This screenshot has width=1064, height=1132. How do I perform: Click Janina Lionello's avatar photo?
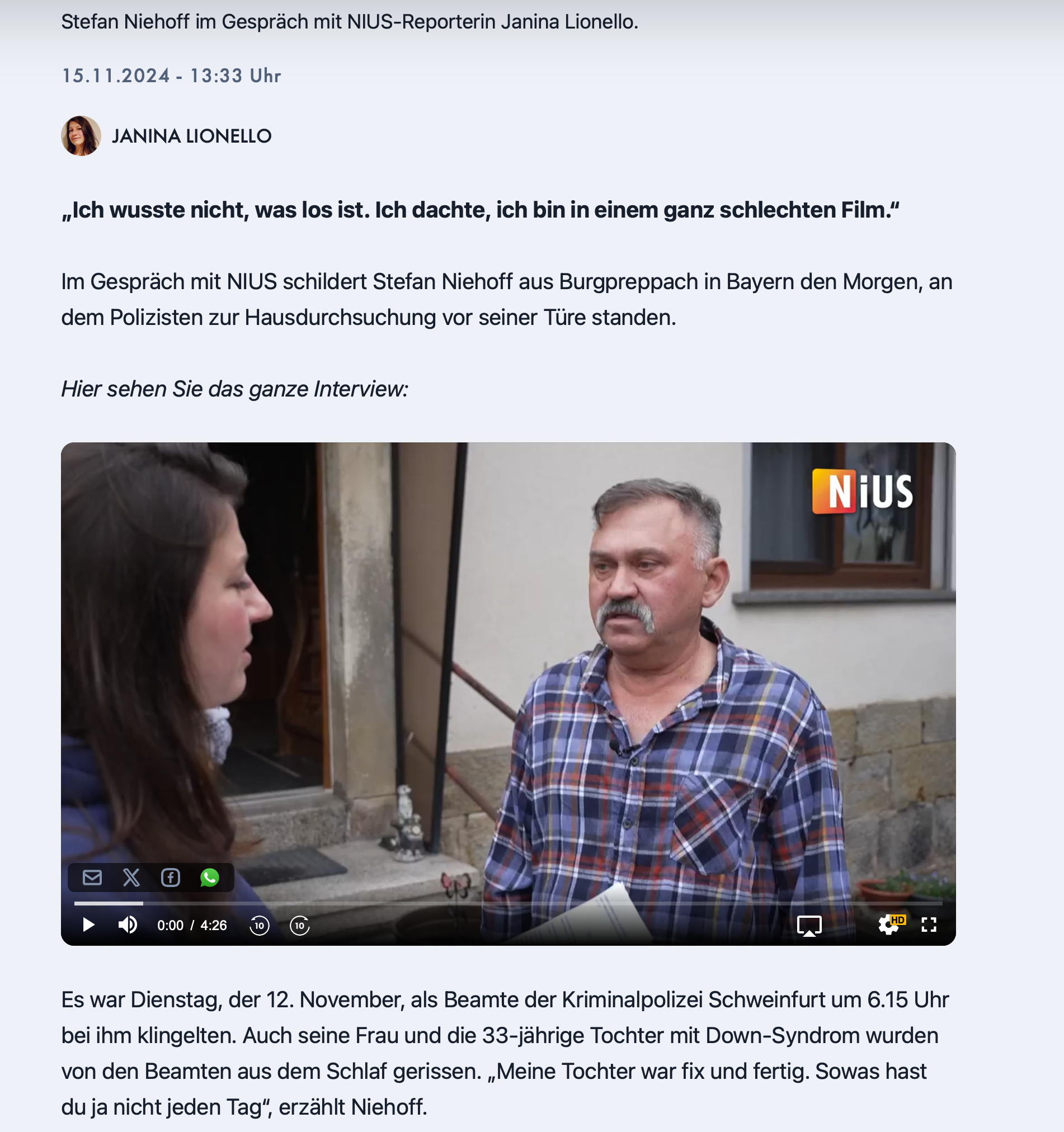pos(81,136)
